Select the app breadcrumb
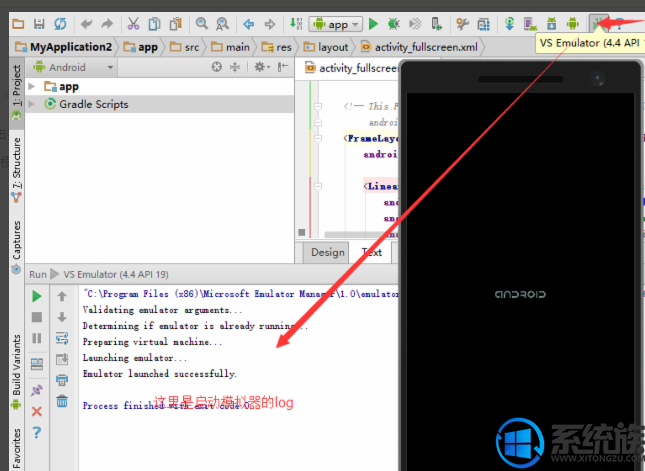This screenshot has height=471, width=645. click(141, 47)
